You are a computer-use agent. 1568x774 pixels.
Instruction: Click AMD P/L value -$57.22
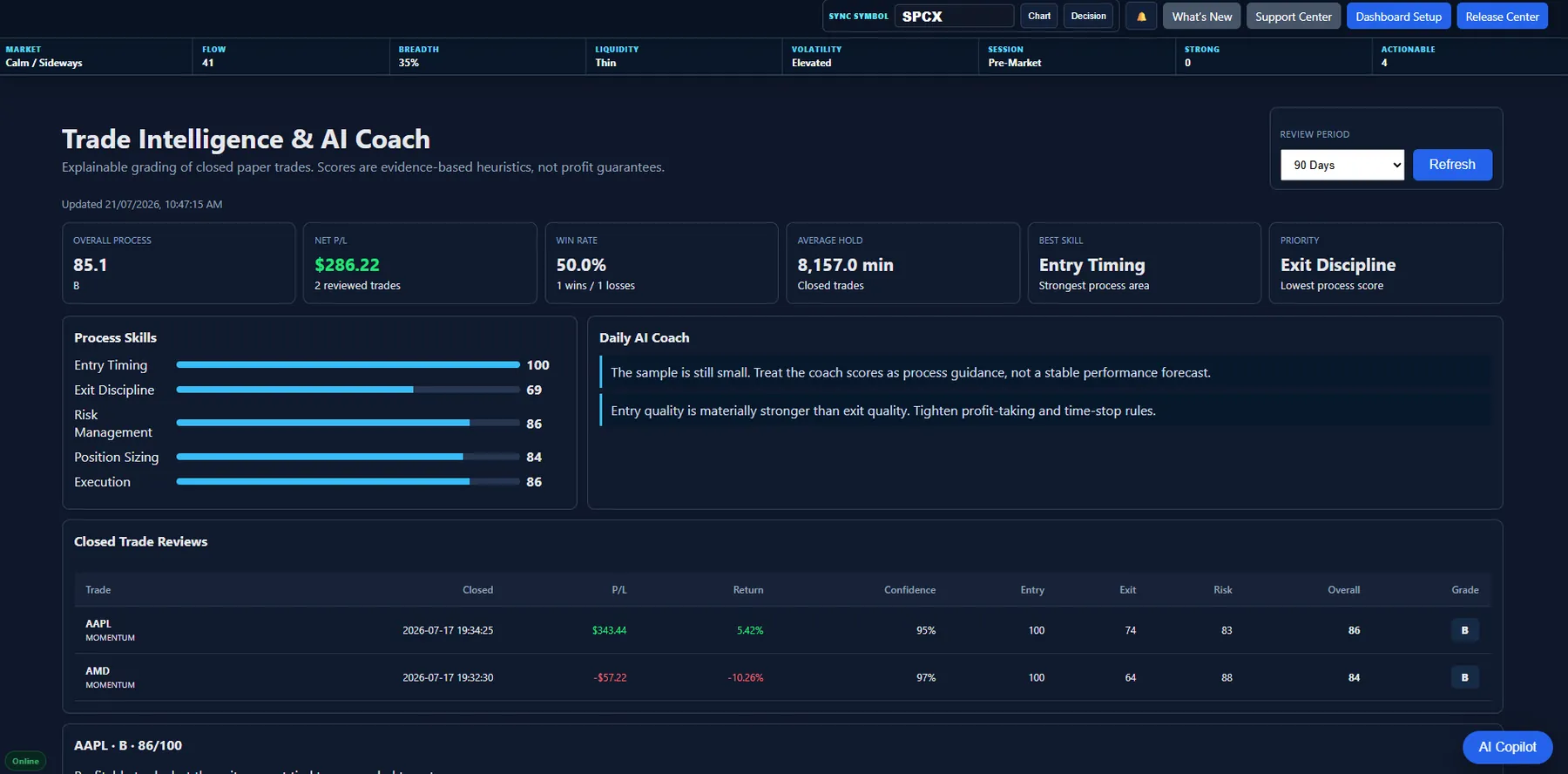point(610,677)
